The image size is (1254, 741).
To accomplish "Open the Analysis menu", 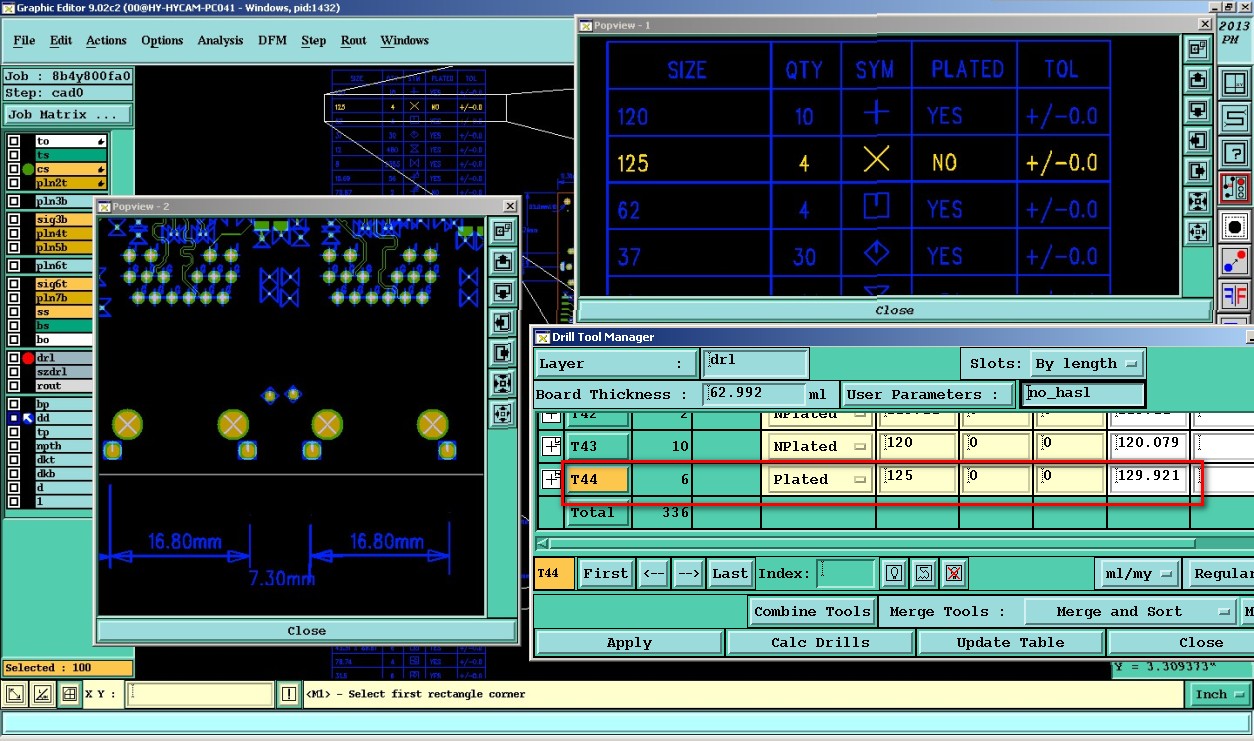I will point(220,41).
